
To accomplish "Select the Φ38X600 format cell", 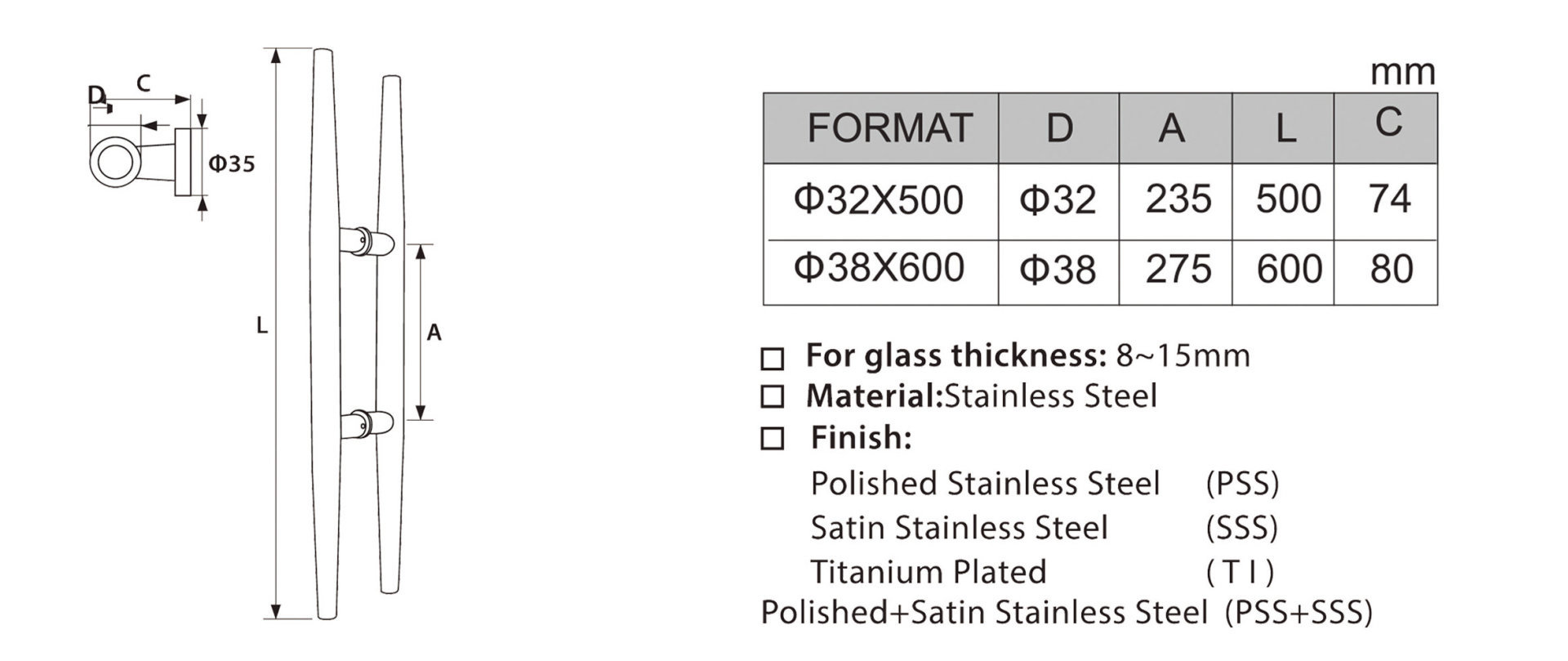I will 881,272.
